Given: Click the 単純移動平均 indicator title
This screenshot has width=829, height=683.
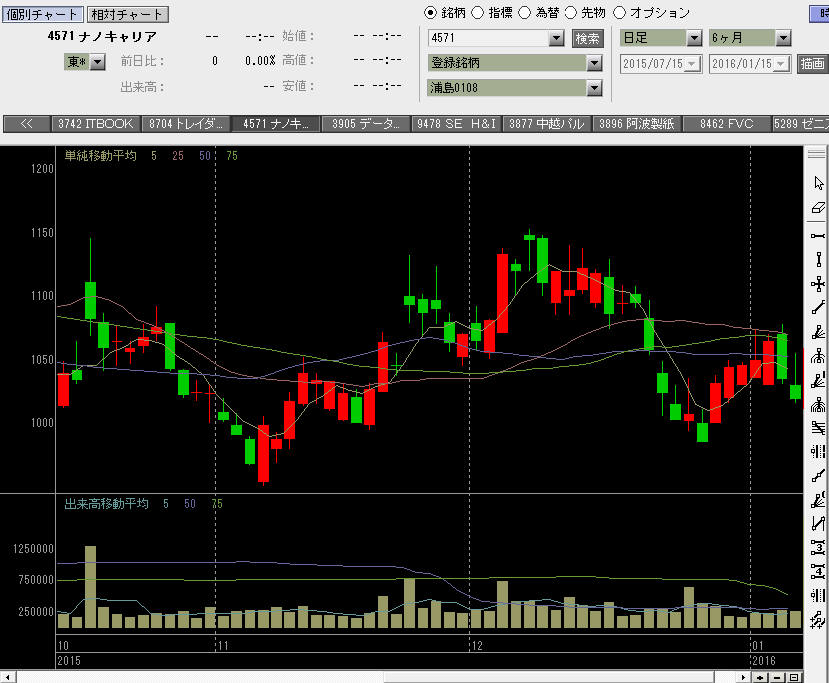Looking at the screenshot, I should click(100, 155).
